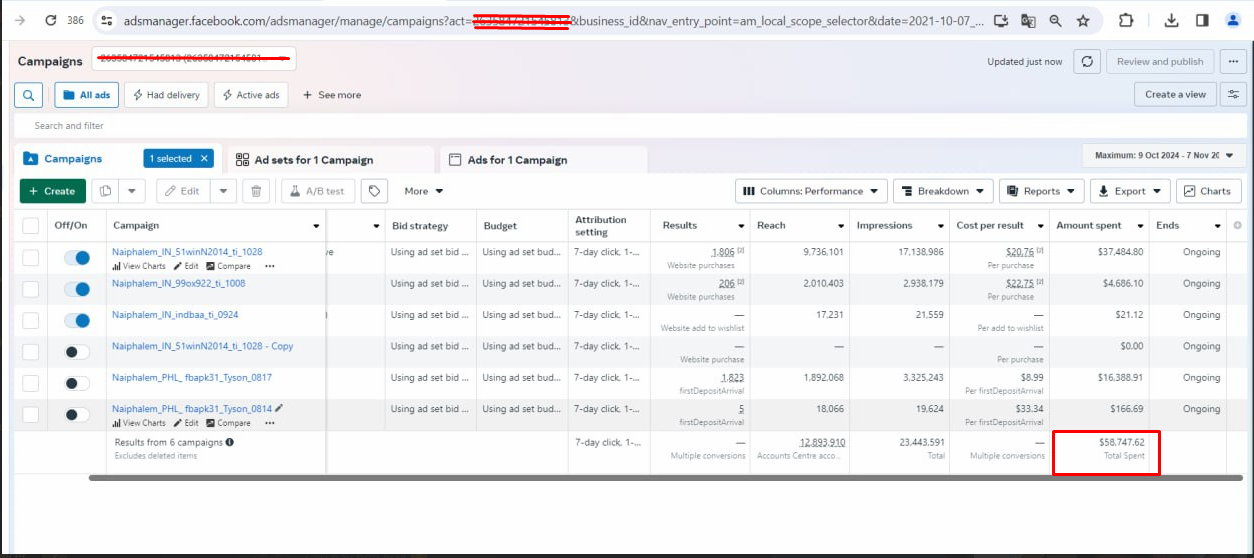Click the search magnifier icon beside All ads
Viewport: 1254px width, 558px height.
coord(28,95)
